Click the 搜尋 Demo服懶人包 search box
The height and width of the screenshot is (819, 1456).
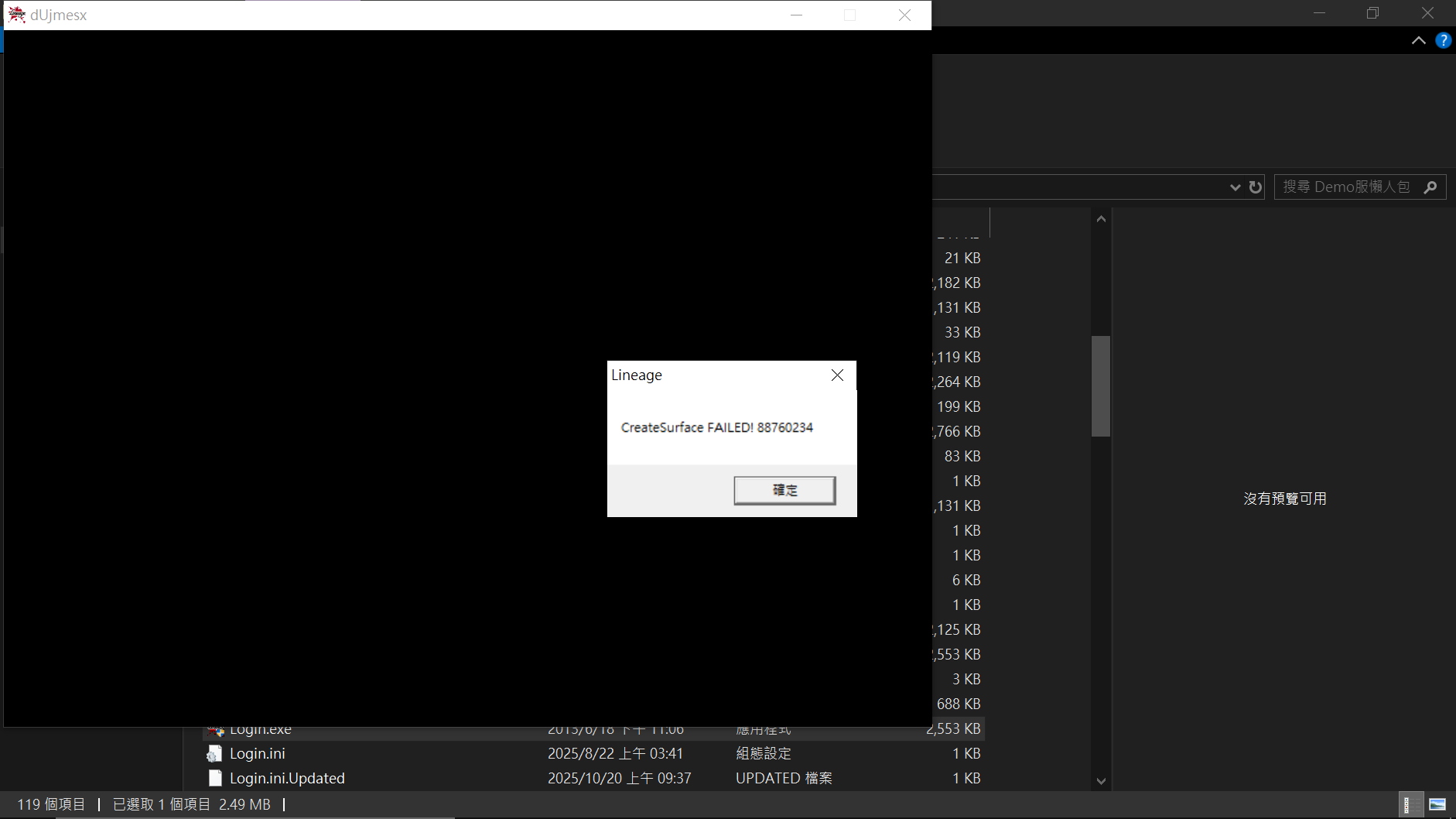point(1360,187)
